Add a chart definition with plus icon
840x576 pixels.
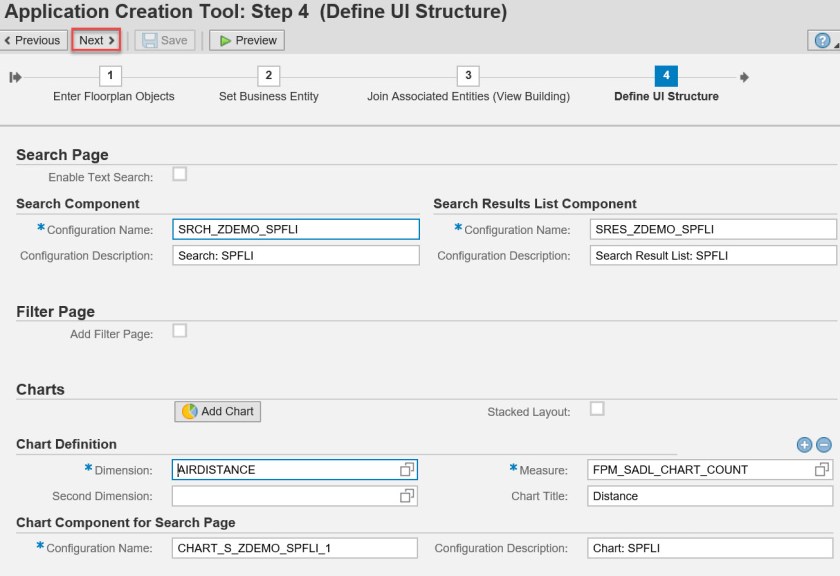click(x=804, y=445)
